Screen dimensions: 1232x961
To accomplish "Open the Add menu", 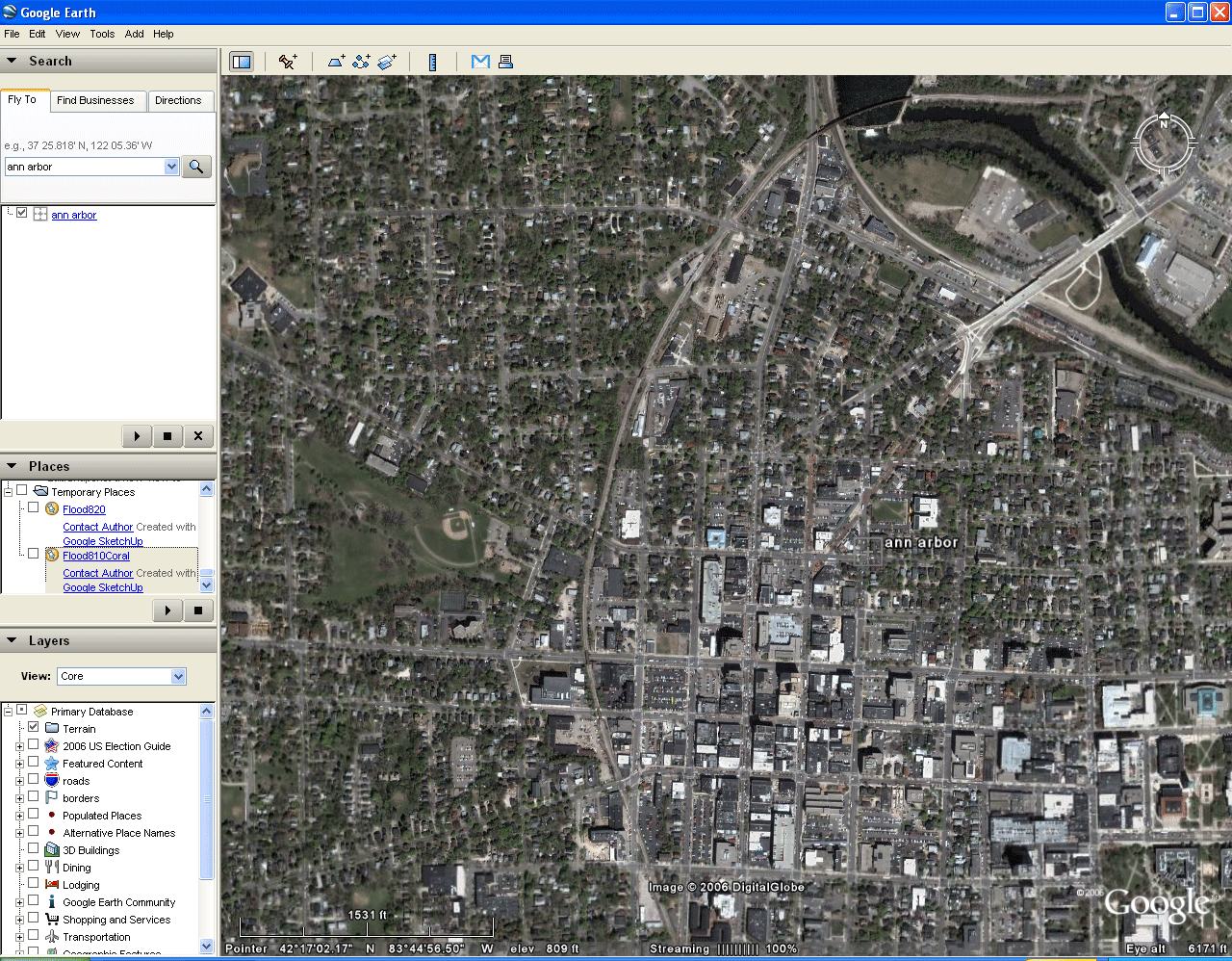I will [x=135, y=34].
